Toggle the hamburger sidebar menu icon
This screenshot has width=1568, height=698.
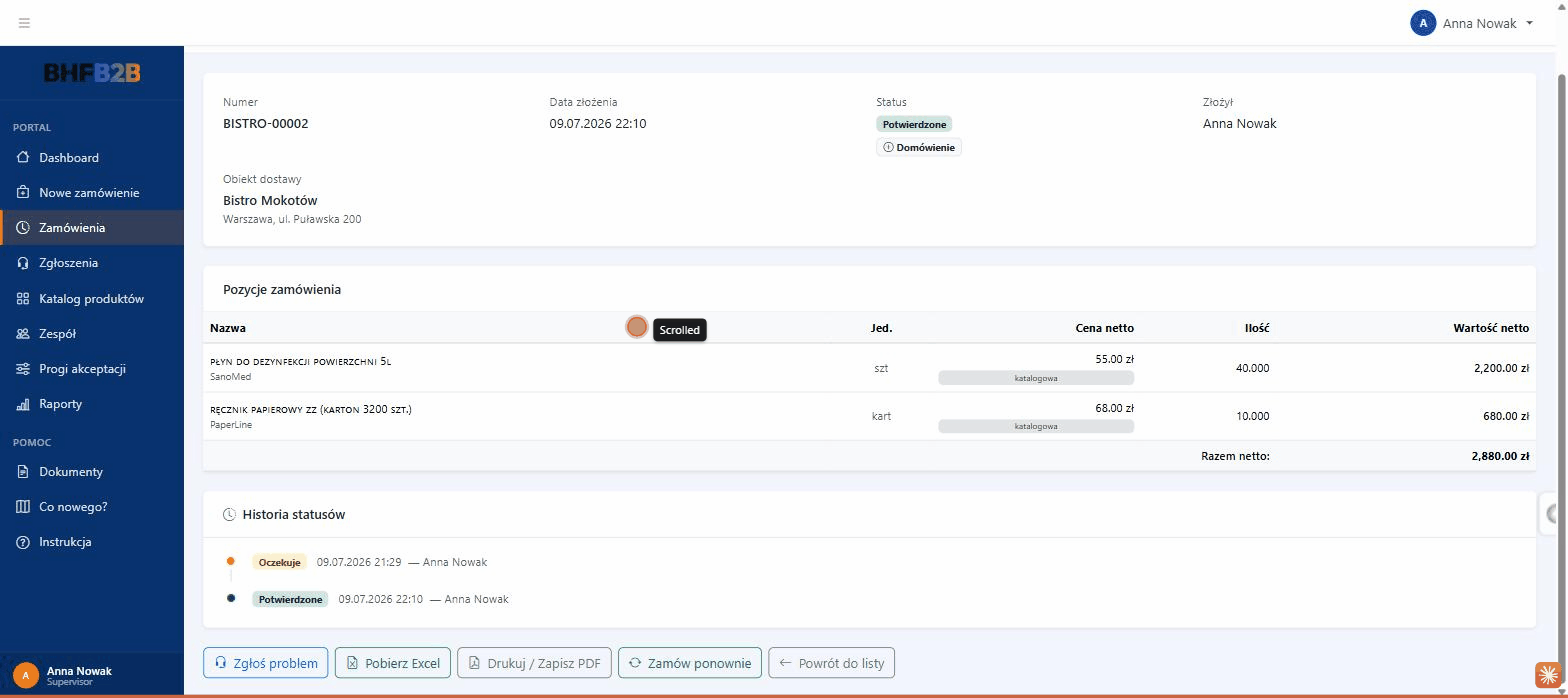point(24,22)
